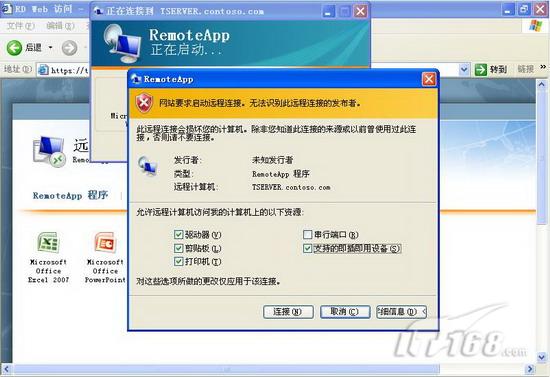Enable the 串行端口(R) serial ports checkbox
This screenshot has width=550, height=377.
(x=307, y=234)
